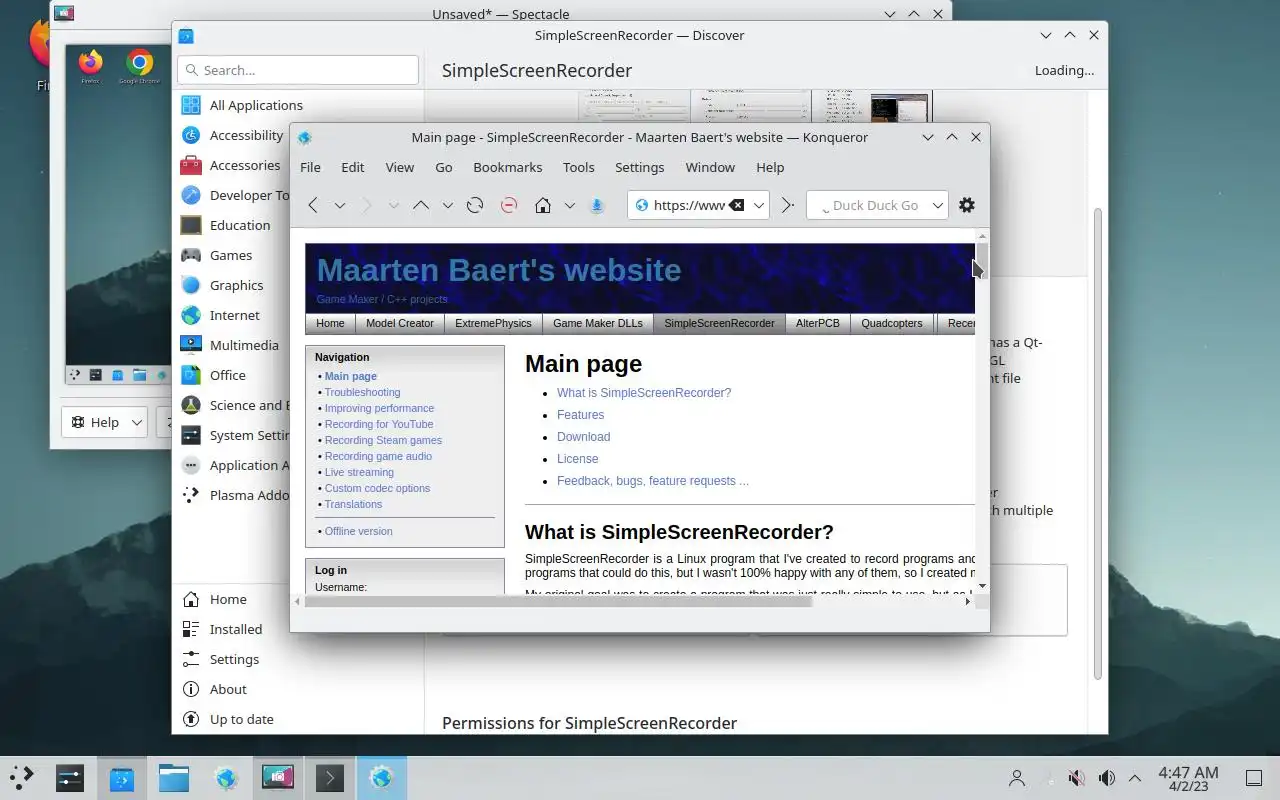This screenshot has width=1280, height=800.
Task: Click the Home tab on Maarten's website
Action: pos(330,323)
